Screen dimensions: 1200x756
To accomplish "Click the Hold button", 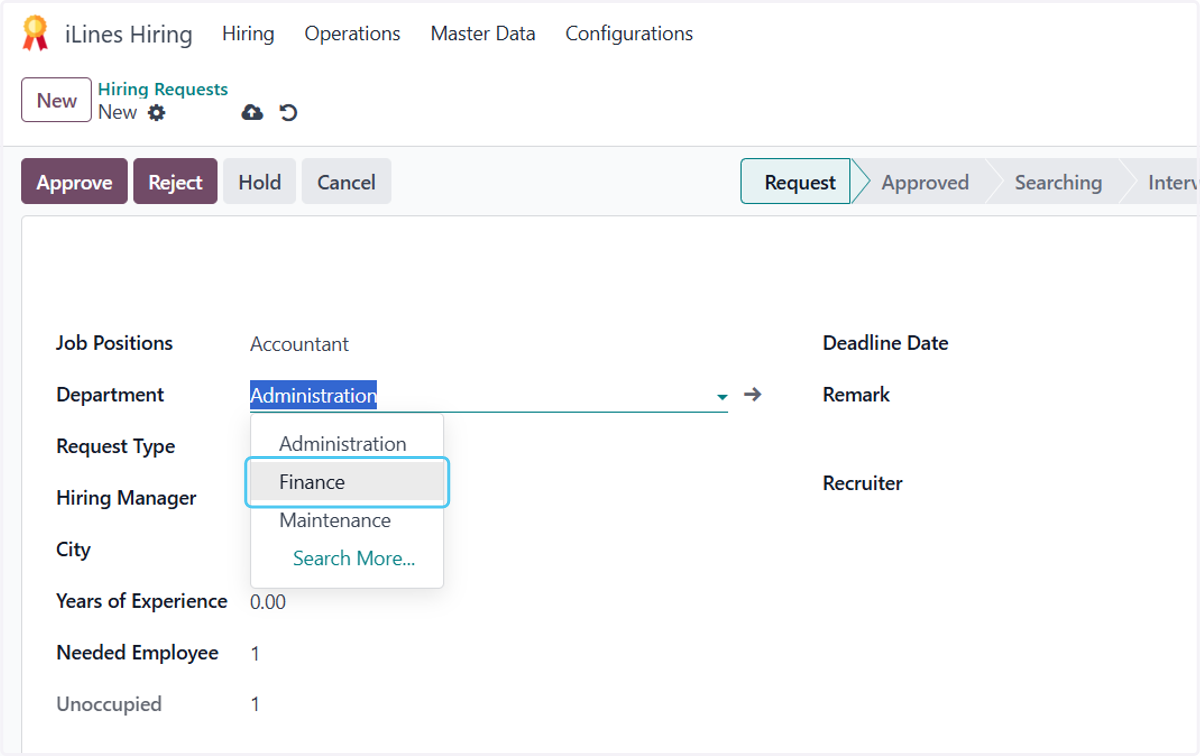I will click(259, 182).
